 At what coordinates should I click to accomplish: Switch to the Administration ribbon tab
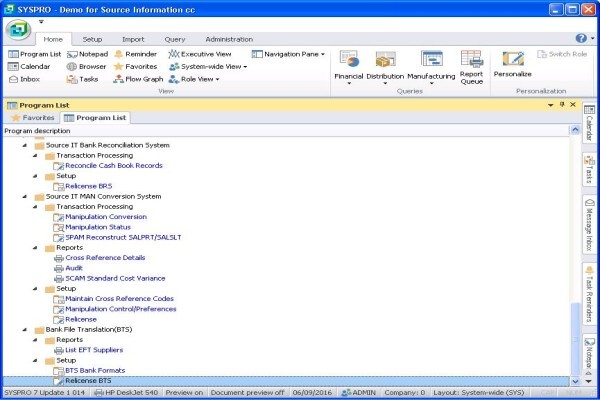[x=229, y=39]
